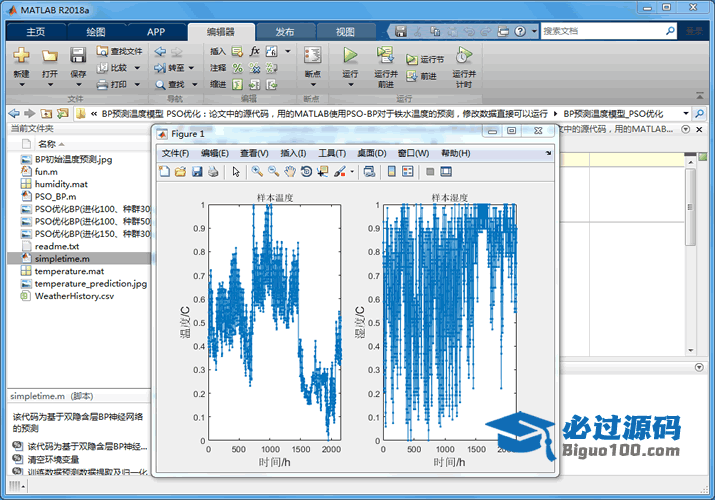
Task: Click Insert Colorbar icon in Figure toolbar
Action: [391, 172]
